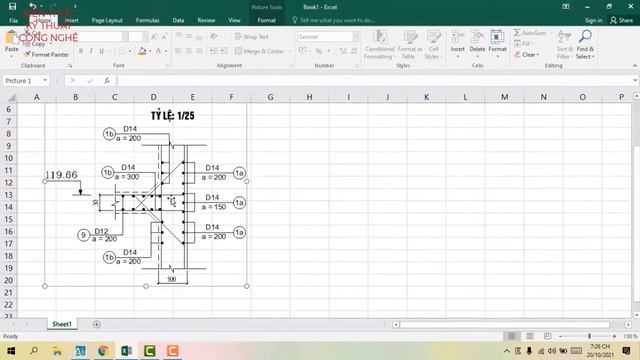Open Conditional Formatting menu

[380, 44]
